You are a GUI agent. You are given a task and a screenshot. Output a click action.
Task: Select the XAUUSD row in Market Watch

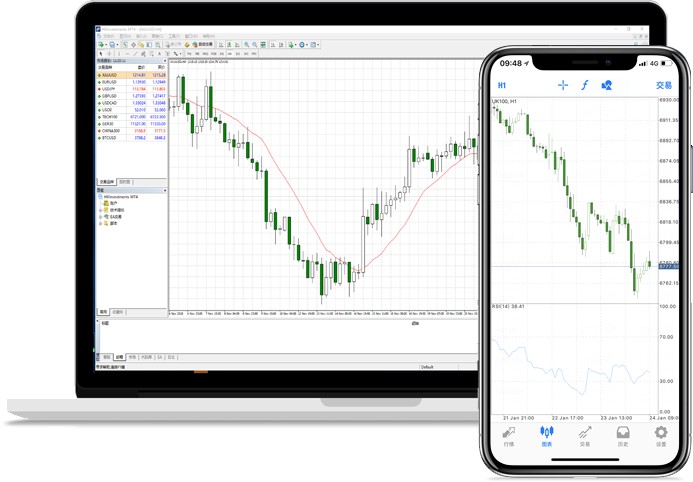tap(132, 75)
